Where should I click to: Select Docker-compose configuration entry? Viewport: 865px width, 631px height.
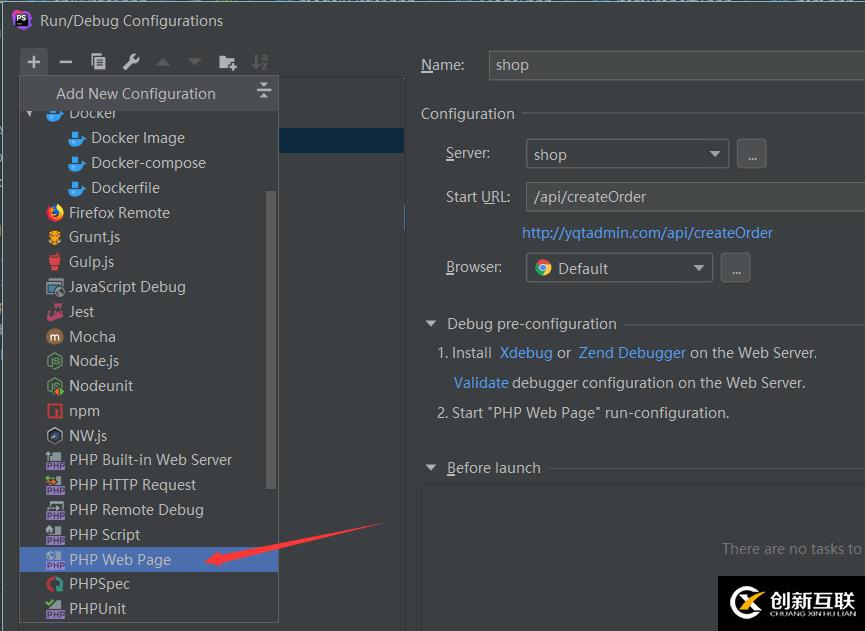[x=148, y=163]
